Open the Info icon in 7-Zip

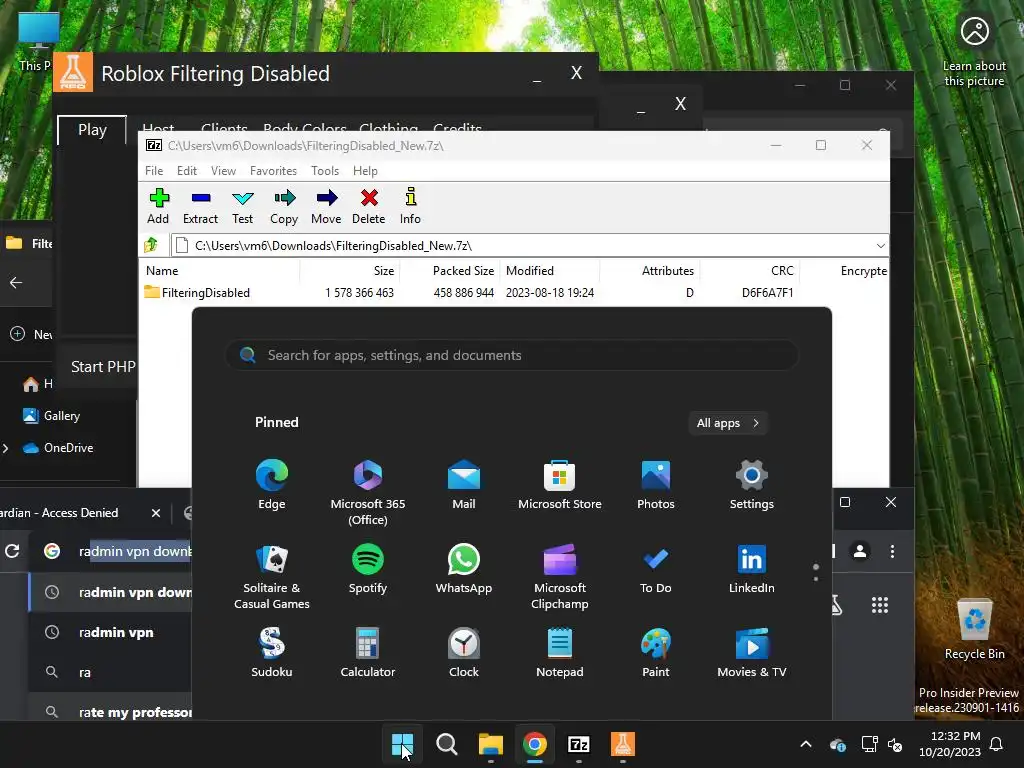coord(410,206)
